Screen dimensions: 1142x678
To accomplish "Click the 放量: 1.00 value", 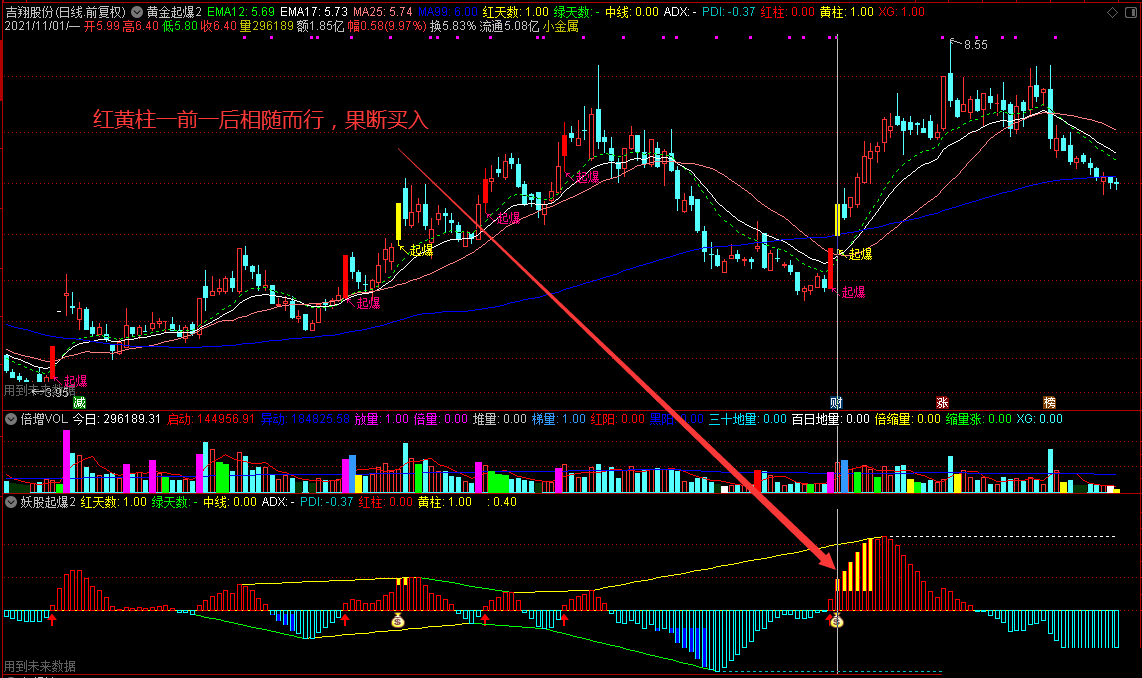I will click(x=382, y=419).
